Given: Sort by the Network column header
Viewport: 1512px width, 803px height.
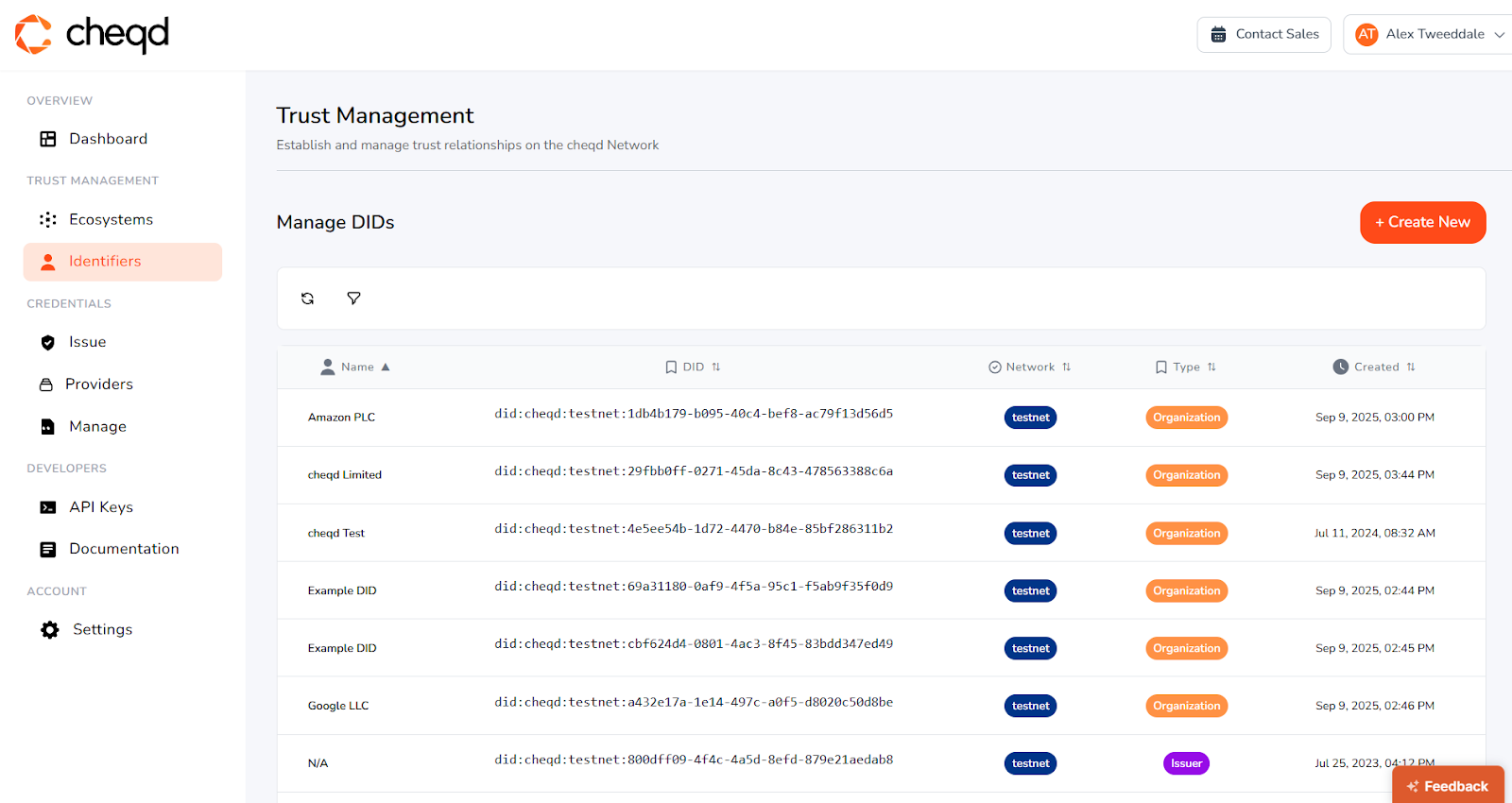Looking at the screenshot, I should (x=1030, y=367).
